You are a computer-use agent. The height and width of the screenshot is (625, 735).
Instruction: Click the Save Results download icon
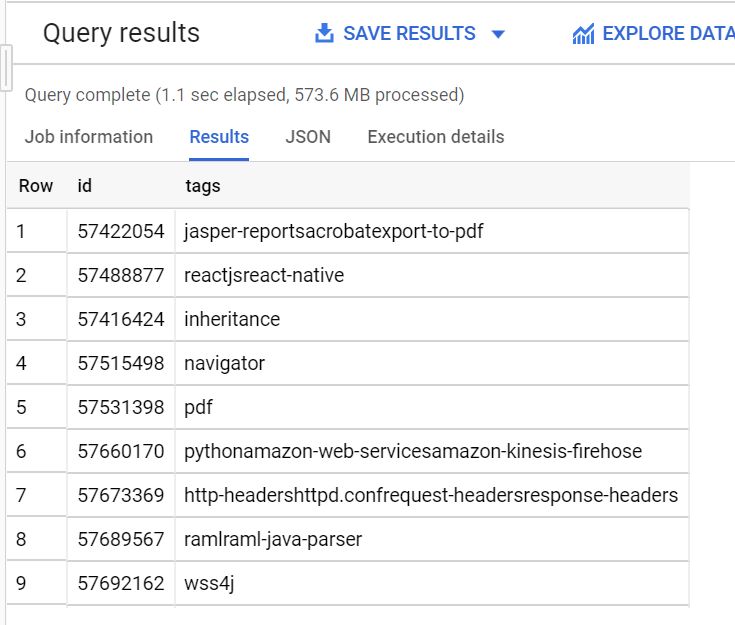(x=324, y=33)
